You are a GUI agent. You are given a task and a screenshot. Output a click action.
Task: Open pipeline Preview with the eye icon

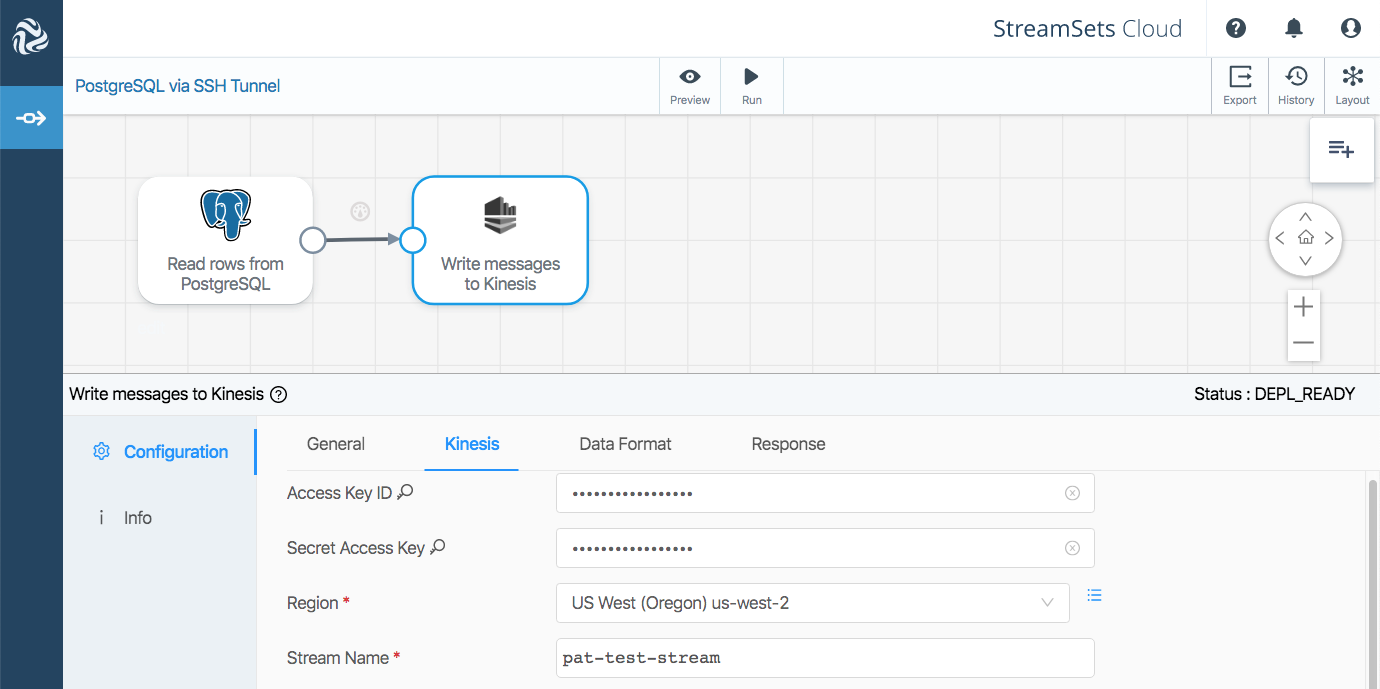coord(689,85)
